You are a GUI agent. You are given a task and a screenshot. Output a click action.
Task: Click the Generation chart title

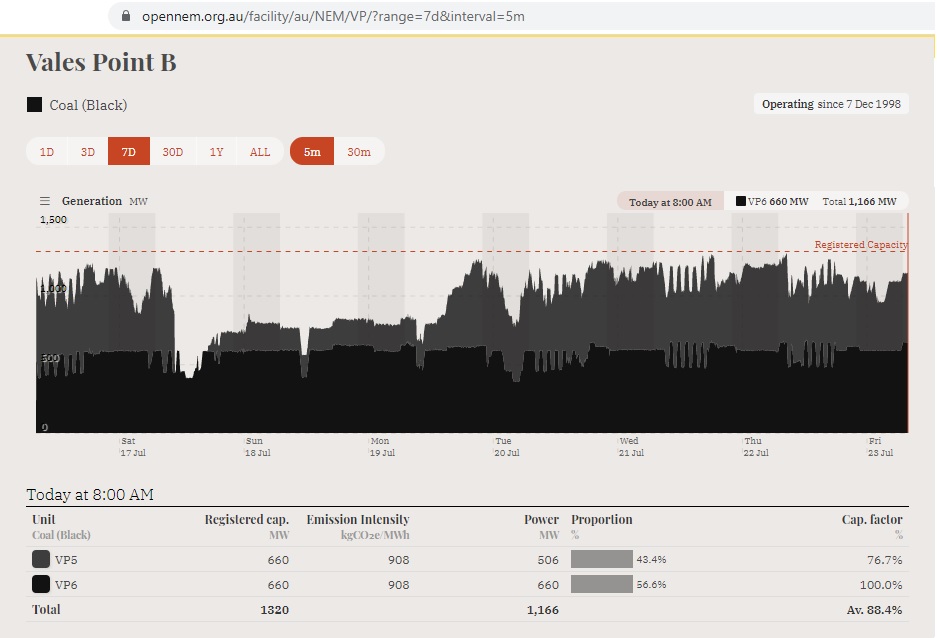pos(91,201)
